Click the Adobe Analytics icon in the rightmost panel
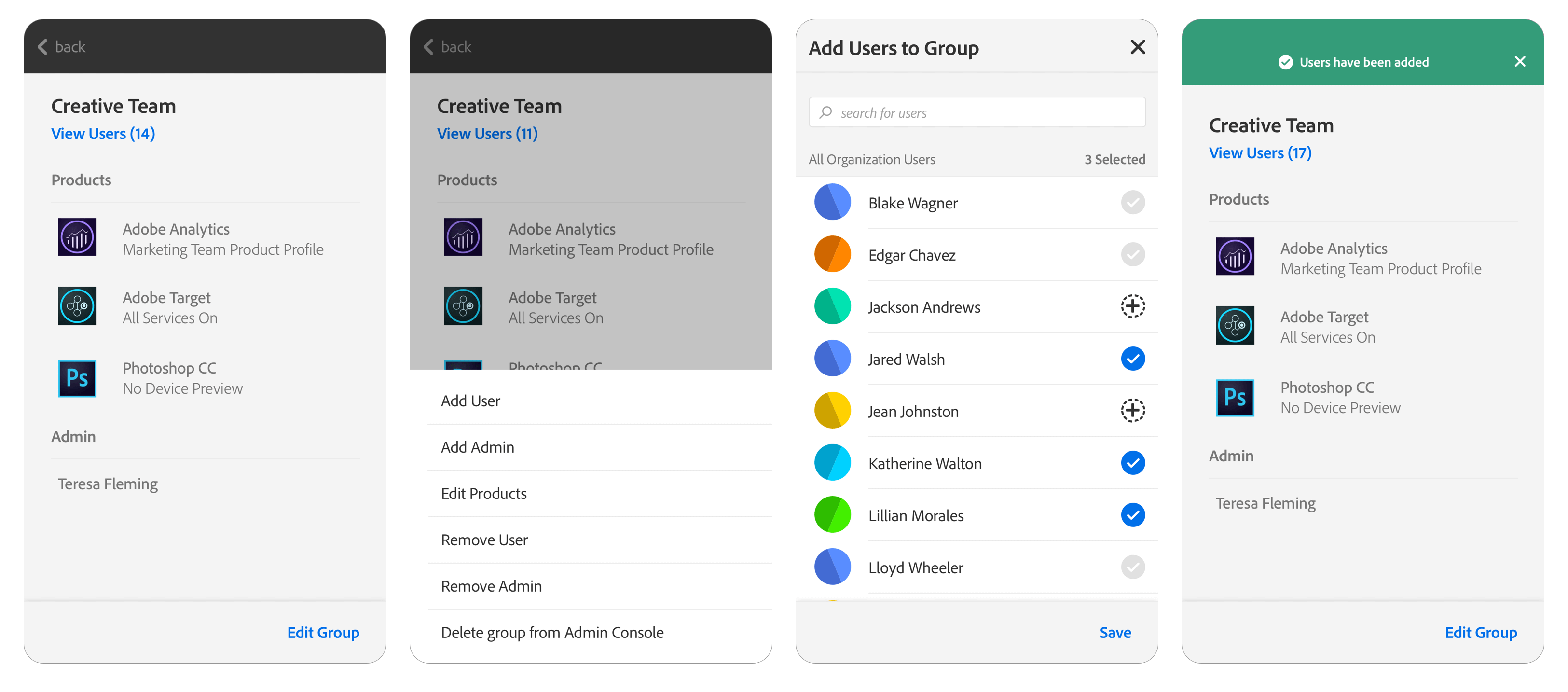Image resolution: width=1568 pixels, height=692 pixels. [1235, 256]
